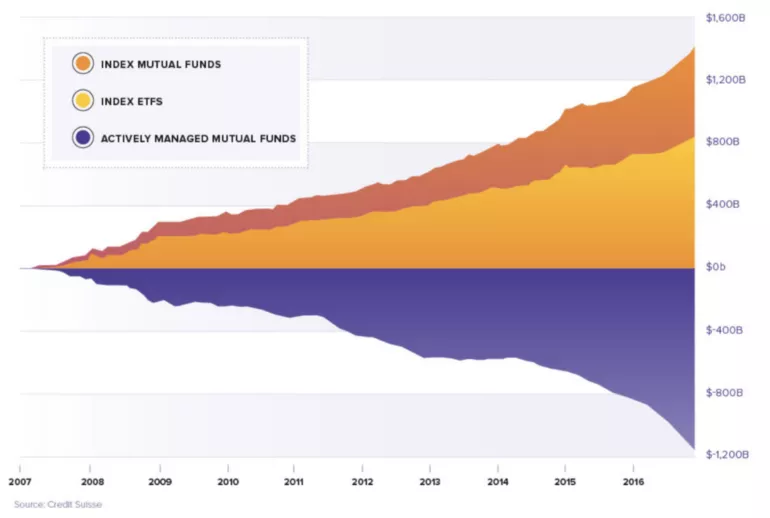Click the yellow Index ETFs legend circle

point(82,101)
